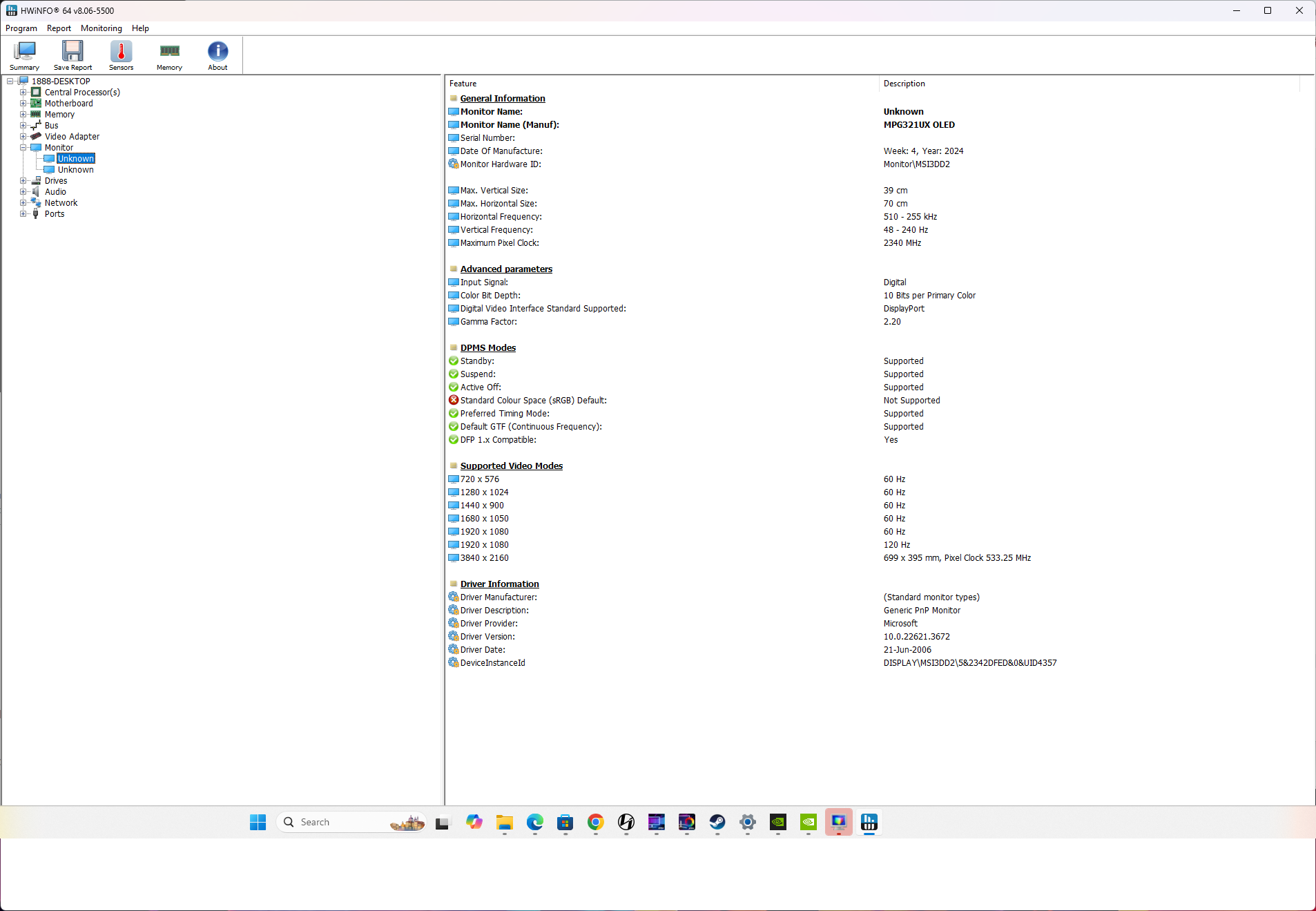Expand the Bus tree node

coord(23,126)
